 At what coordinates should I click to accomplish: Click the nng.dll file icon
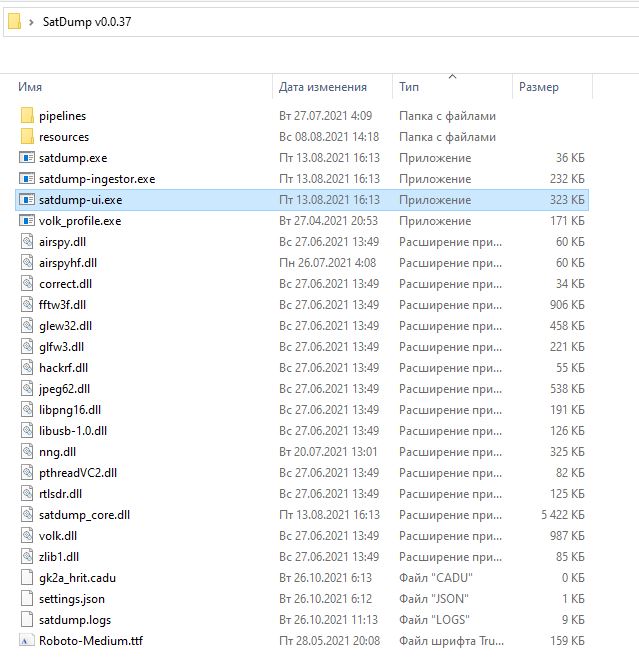click(x=27, y=452)
